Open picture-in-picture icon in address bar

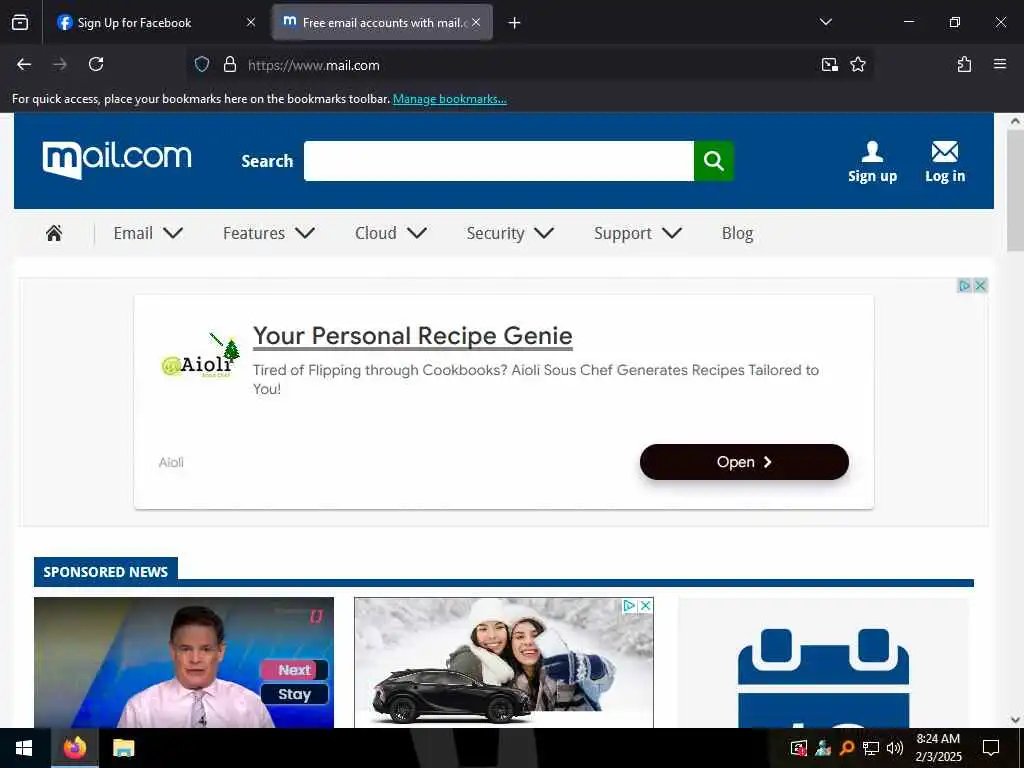(x=829, y=64)
